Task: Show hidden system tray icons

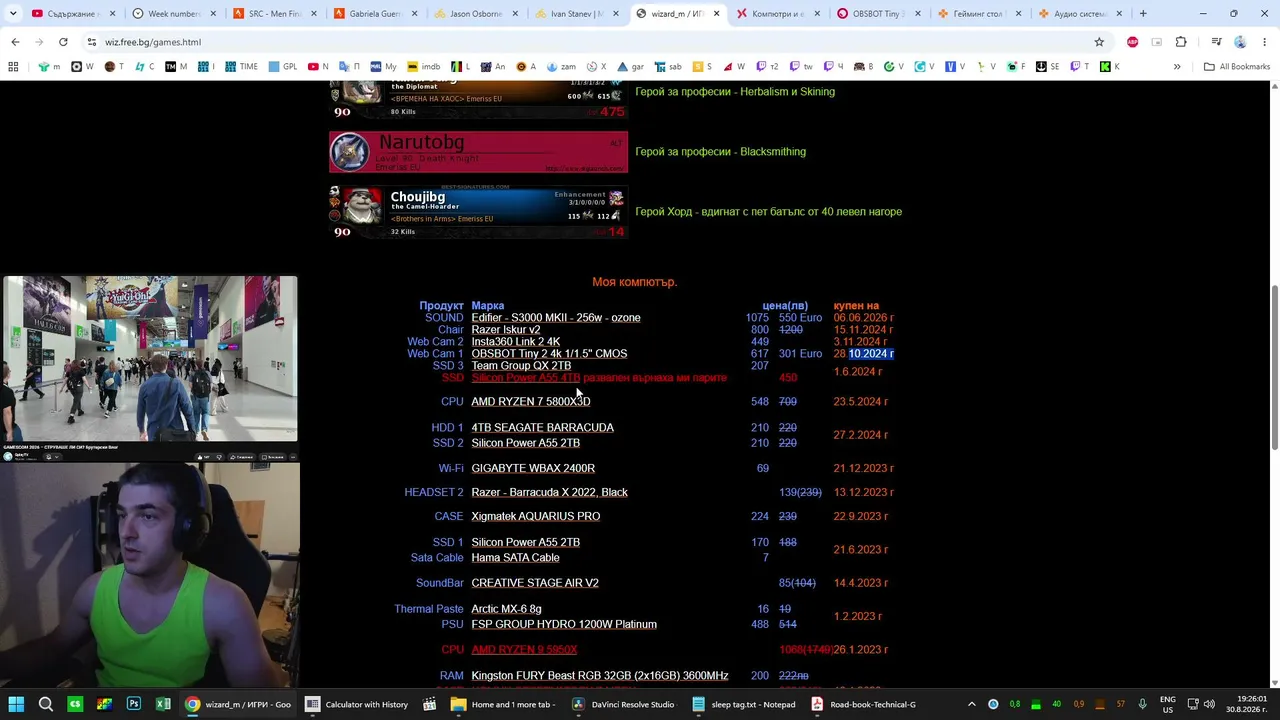Action: click(x=971, y=704)
